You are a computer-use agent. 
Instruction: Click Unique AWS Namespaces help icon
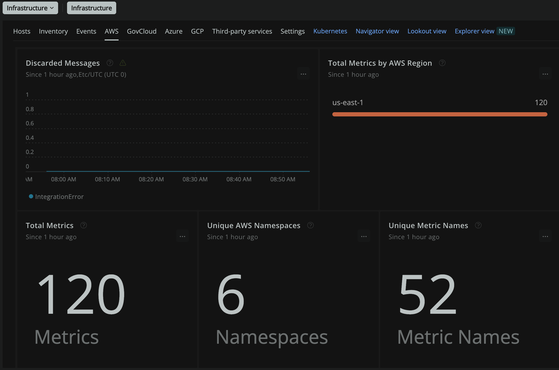tap(311, 225)
